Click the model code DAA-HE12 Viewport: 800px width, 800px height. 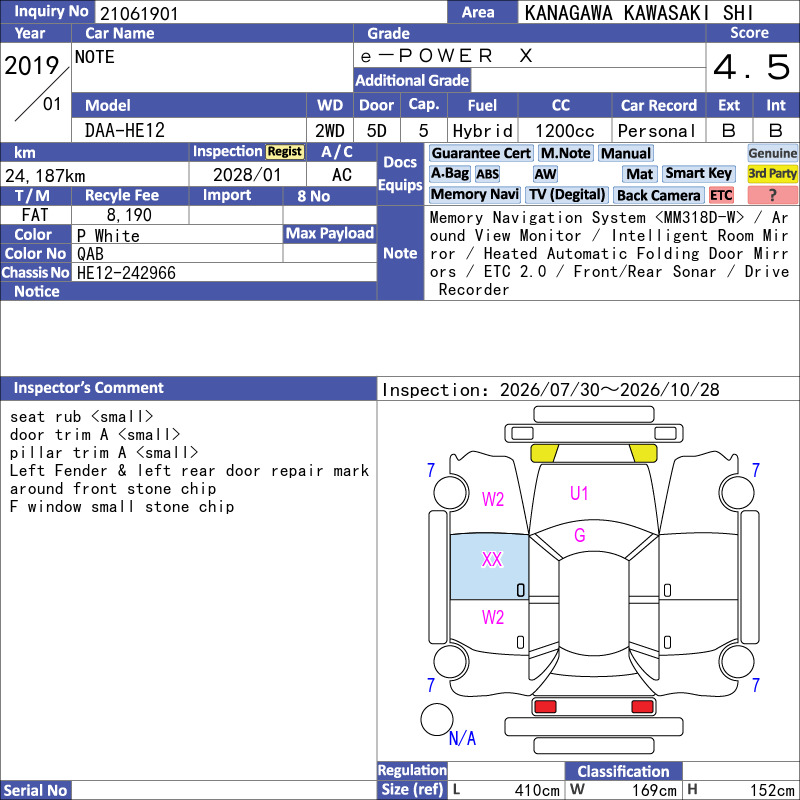(124, 131)
